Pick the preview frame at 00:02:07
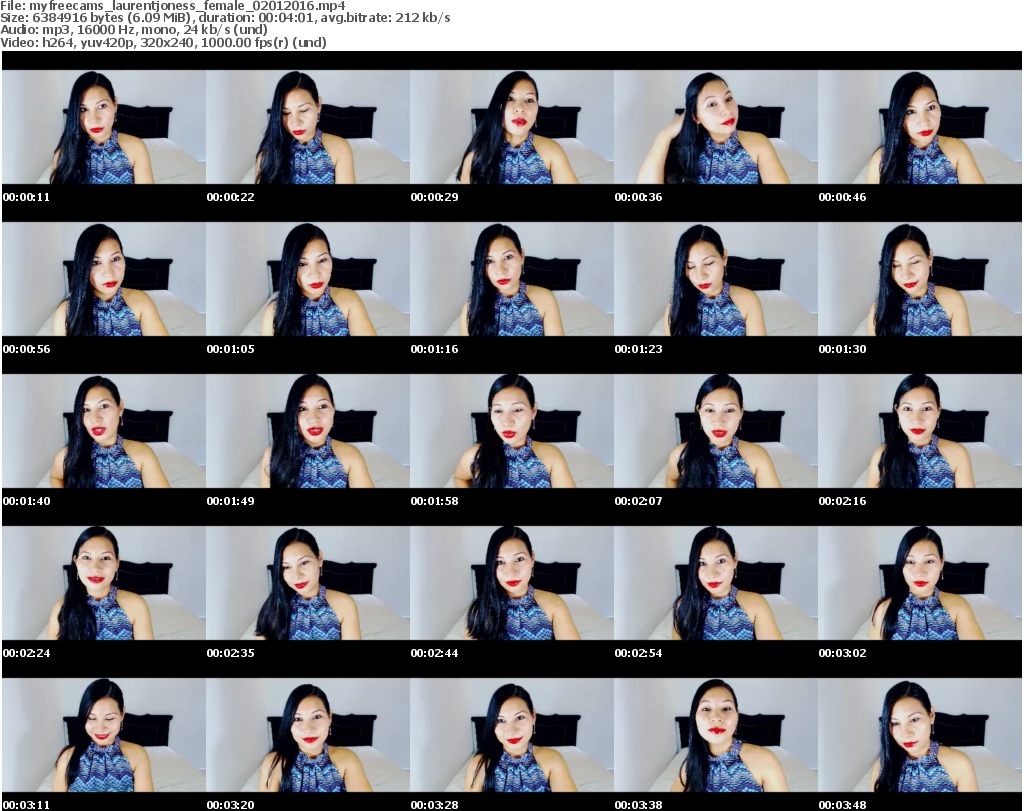This screenshot has width=1024, height=811. pos(716,431)
